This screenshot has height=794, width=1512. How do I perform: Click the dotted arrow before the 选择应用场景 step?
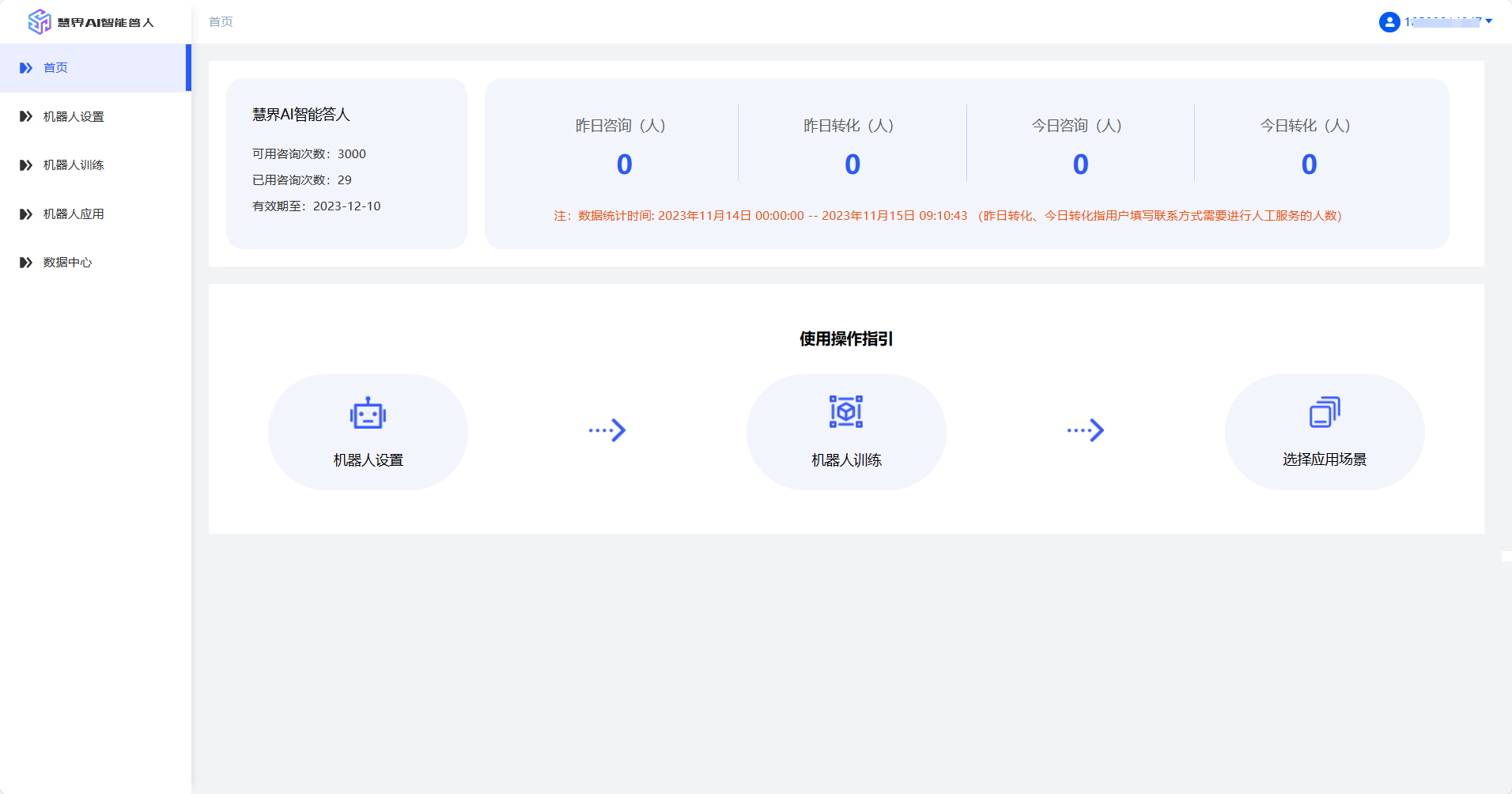point(1085,430)
